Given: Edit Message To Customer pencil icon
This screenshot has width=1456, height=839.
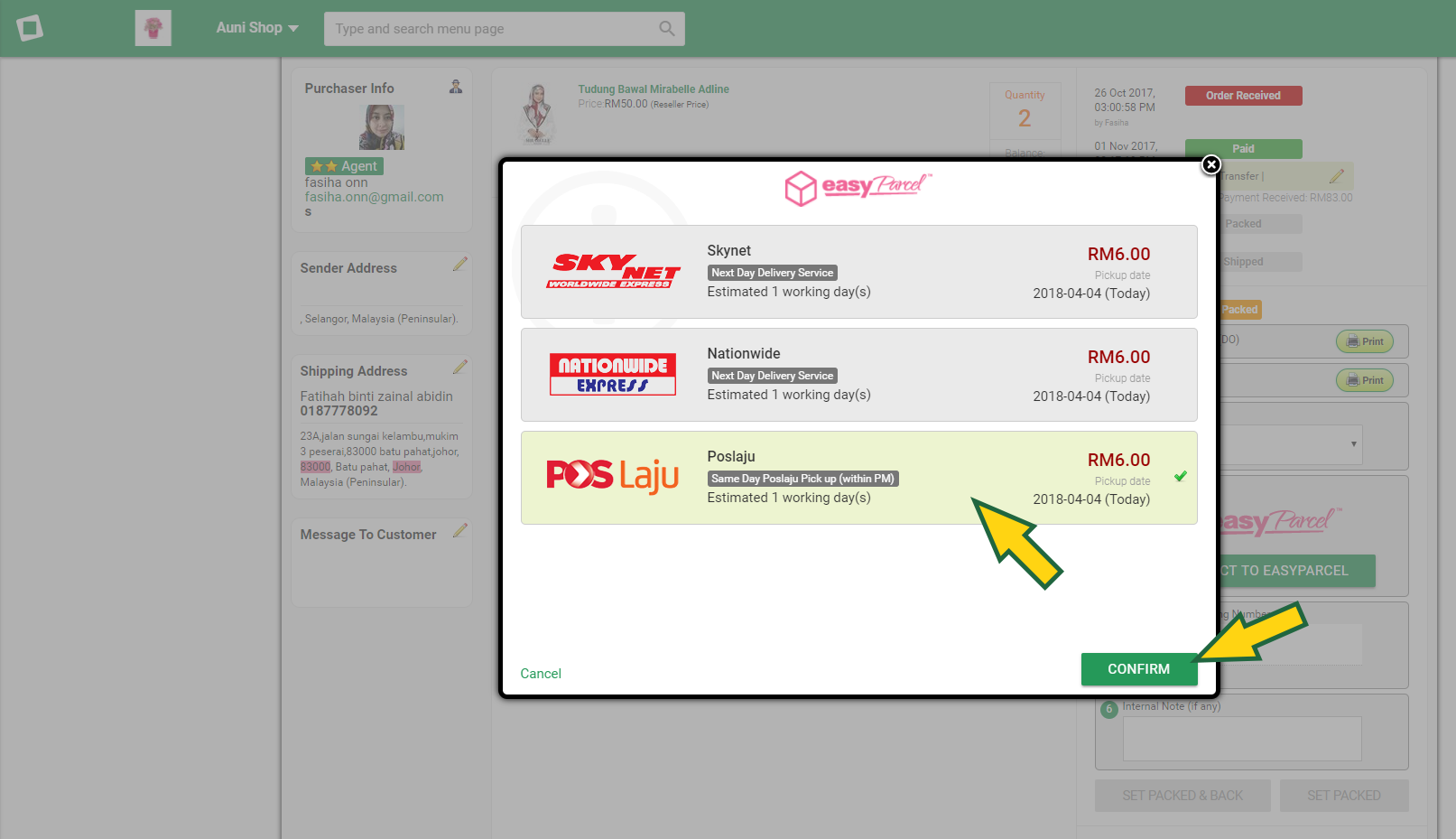Looking at the screenshot, I should coord(459,531).
